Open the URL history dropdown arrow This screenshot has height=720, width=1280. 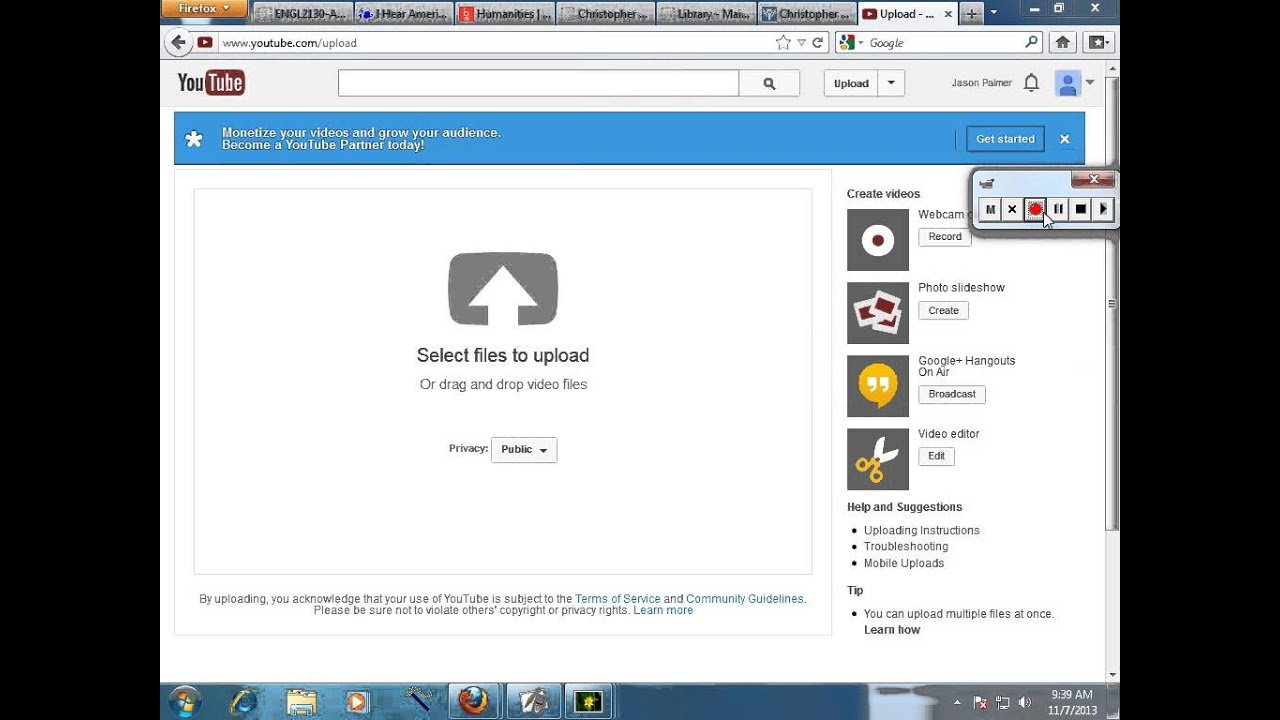(x=801, y=43)
